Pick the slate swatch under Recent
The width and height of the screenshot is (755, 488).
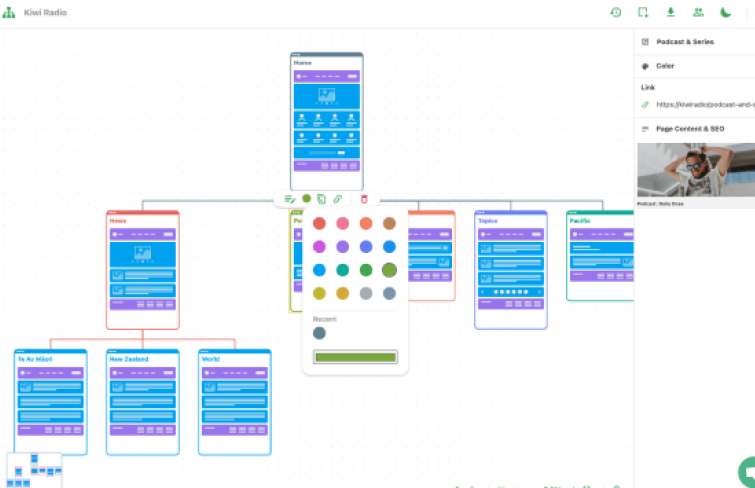tap(319, 333)
